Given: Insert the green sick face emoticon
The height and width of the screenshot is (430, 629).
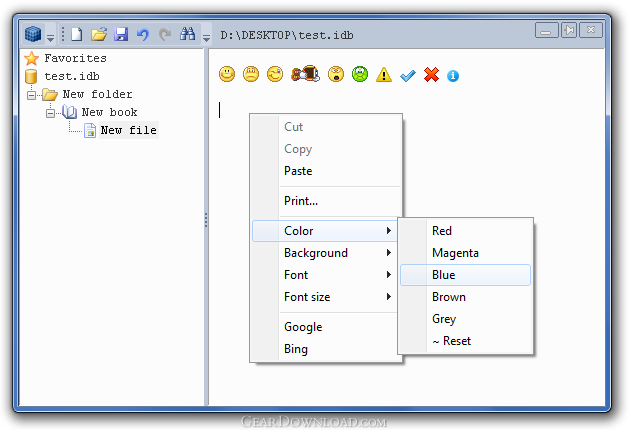Looking at the screenshot, I should pyautogui.click(x=360, y=74).
